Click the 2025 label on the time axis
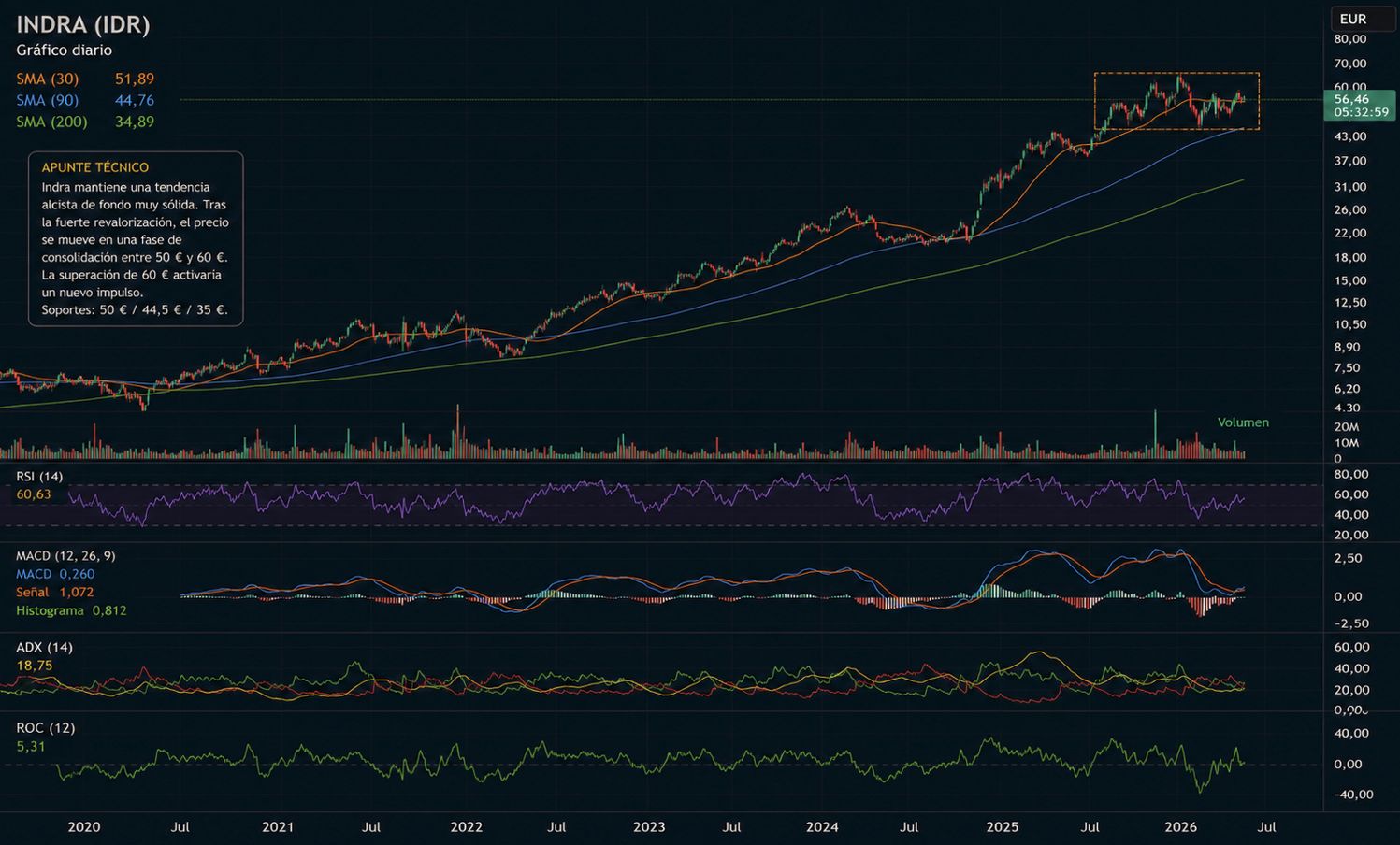 [1002, 827]
